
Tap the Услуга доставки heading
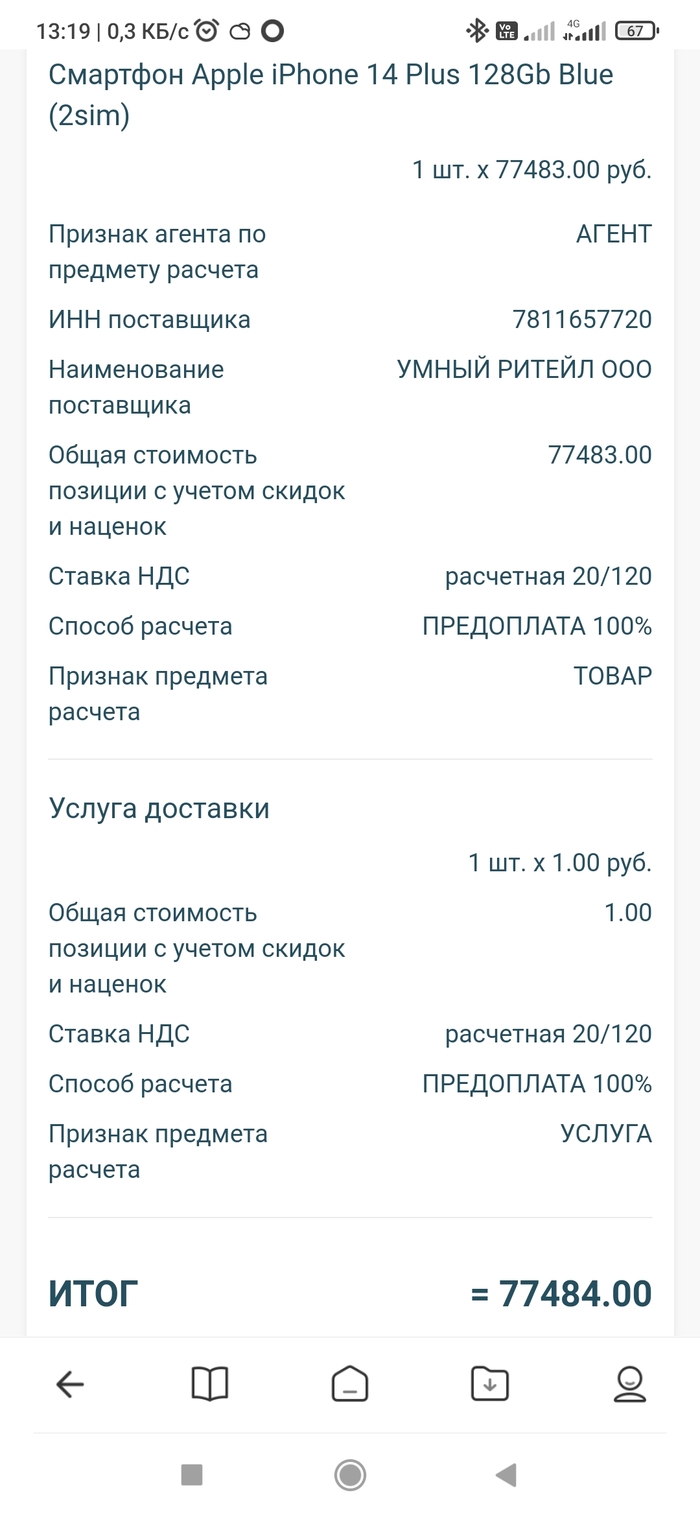click(159, 808)
